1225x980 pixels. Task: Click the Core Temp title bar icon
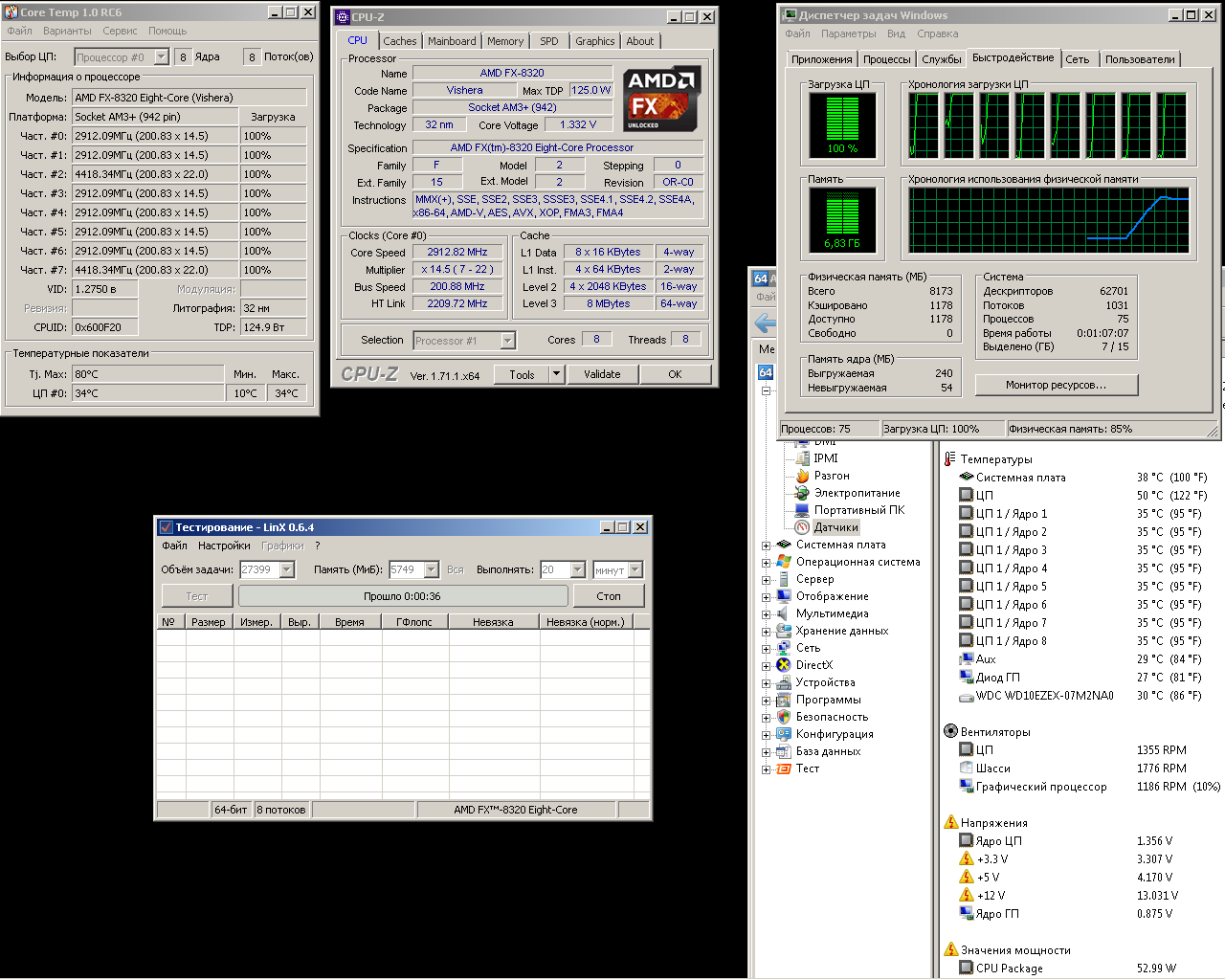click(11, 12)
